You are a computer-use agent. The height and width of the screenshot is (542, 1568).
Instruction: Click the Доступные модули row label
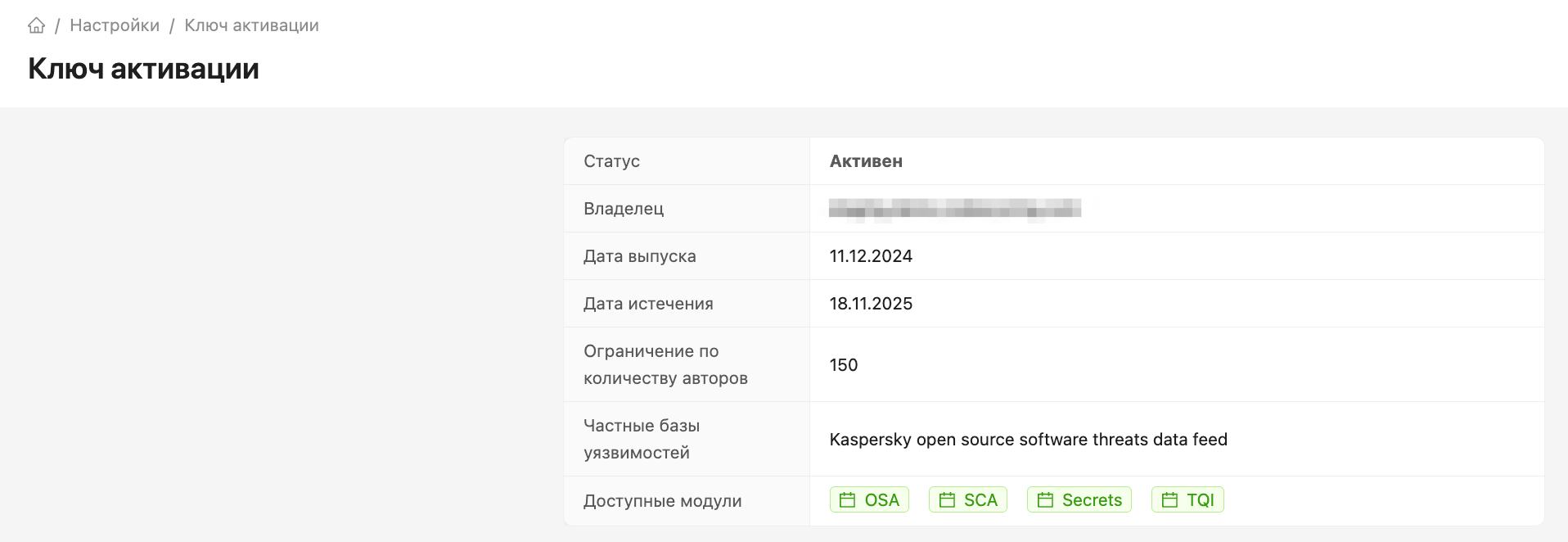tap(663, 501)
